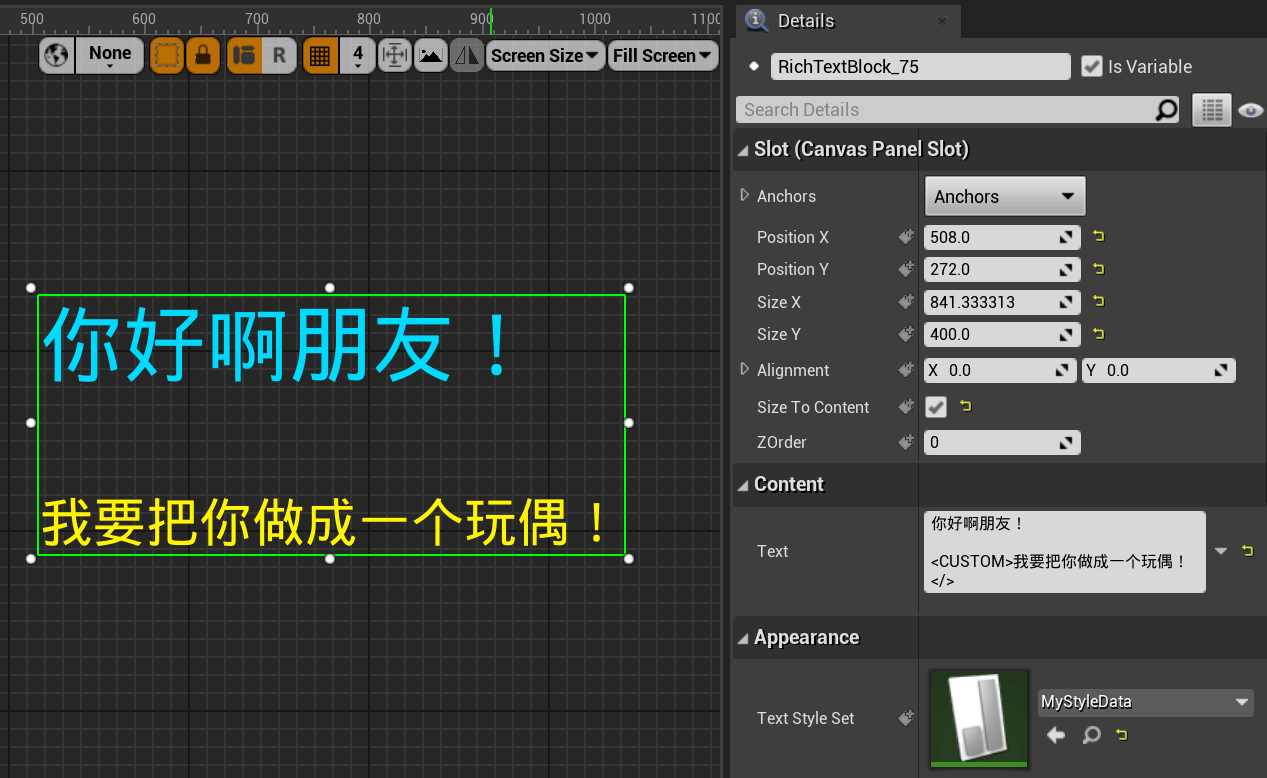This screenshot has width=1267, height=778.
Task: Click the bottom-right resize handle of the widget
Action: point(629,559)
